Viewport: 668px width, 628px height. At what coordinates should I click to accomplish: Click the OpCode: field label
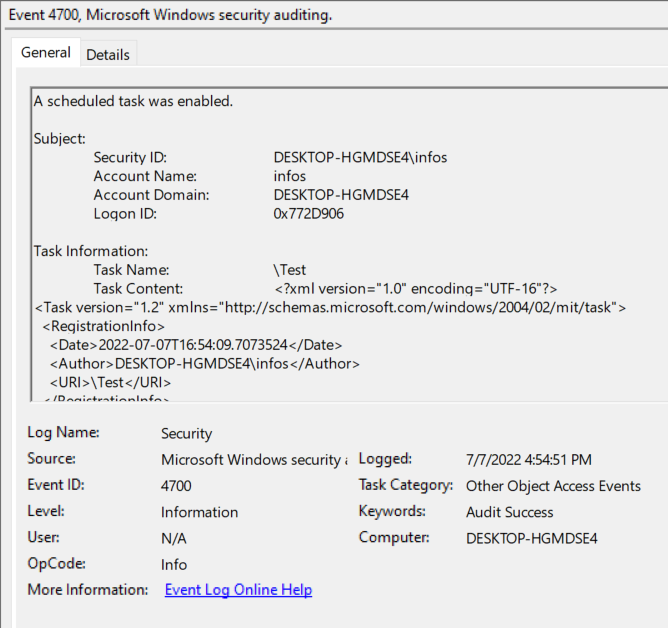pyautogui.click(x=56, y=564)
